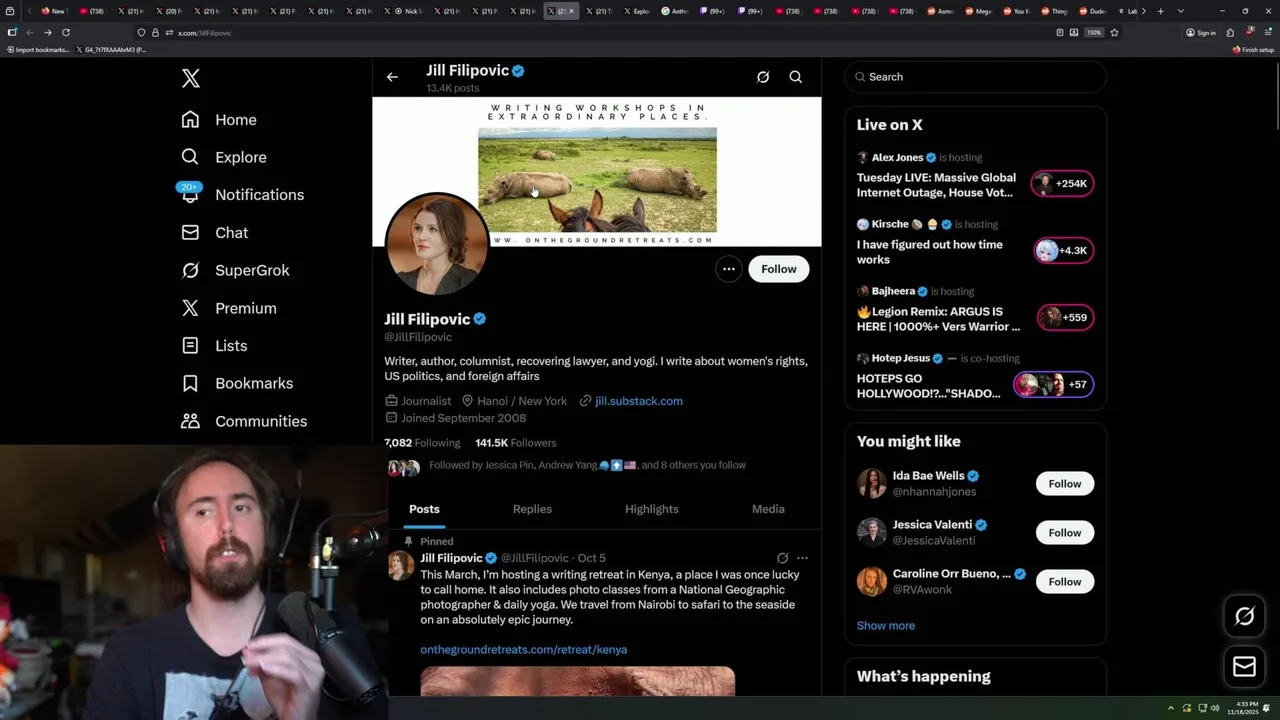Join Bajheera live +559
This screenshot has height=720, width=1280.
tap(1065, 318)
